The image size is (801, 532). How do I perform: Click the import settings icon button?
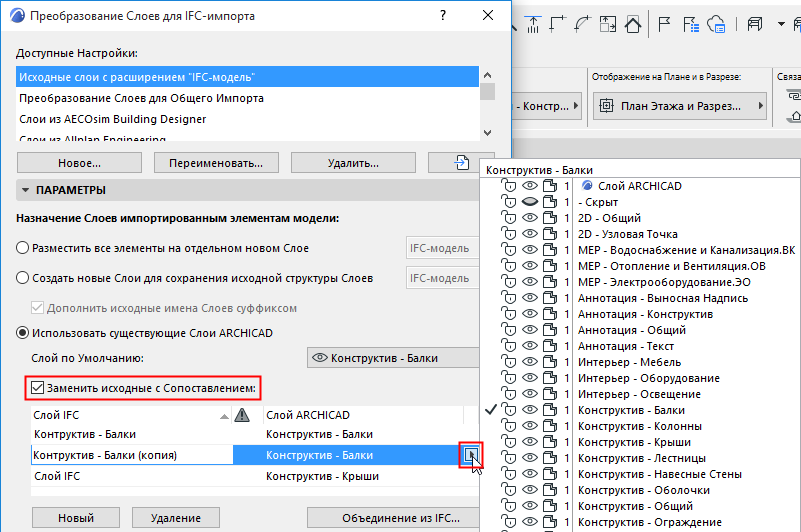pos(461,163)
